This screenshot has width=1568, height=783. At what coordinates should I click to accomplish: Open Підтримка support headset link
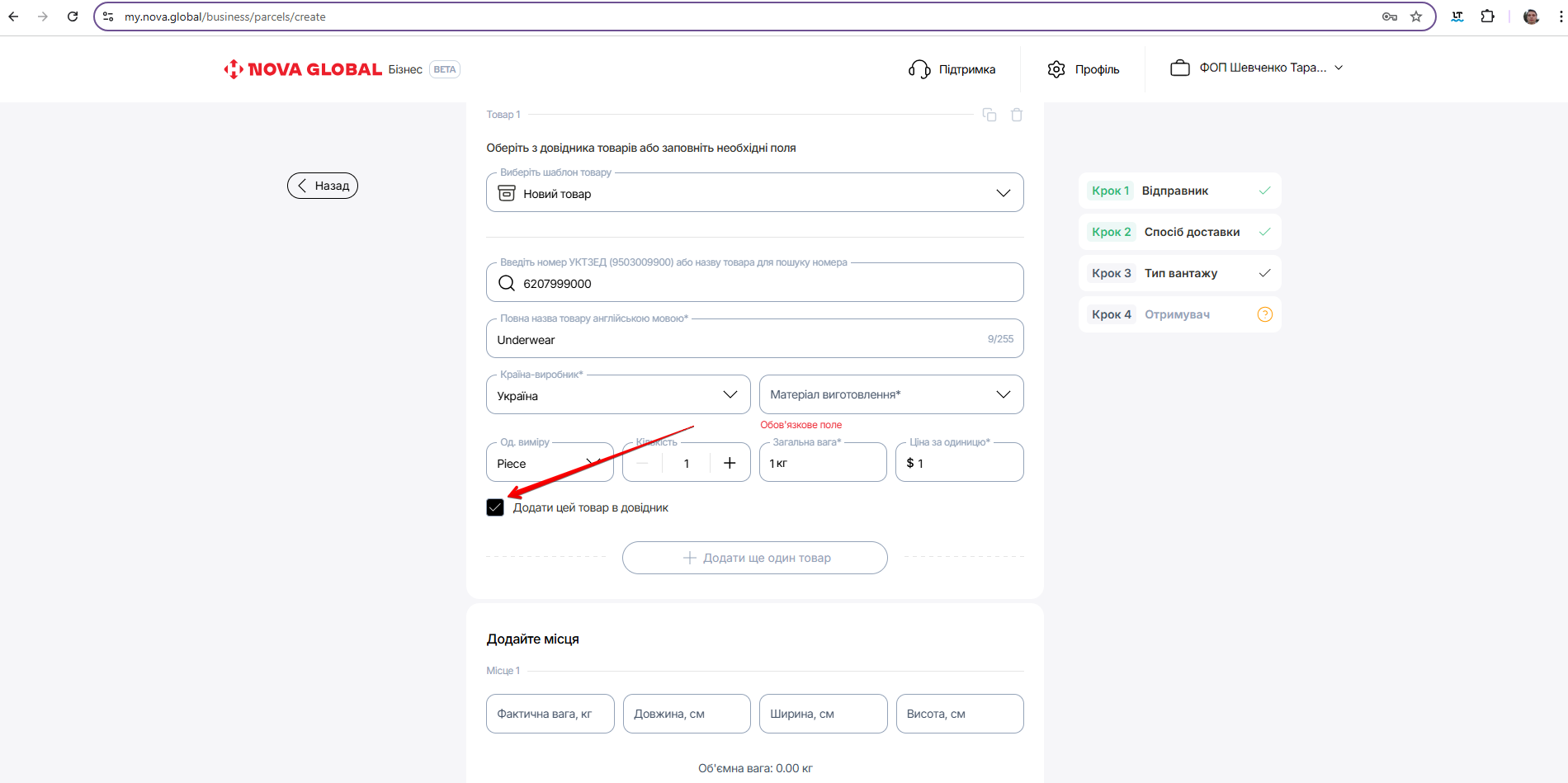click(x=952, y=69)
